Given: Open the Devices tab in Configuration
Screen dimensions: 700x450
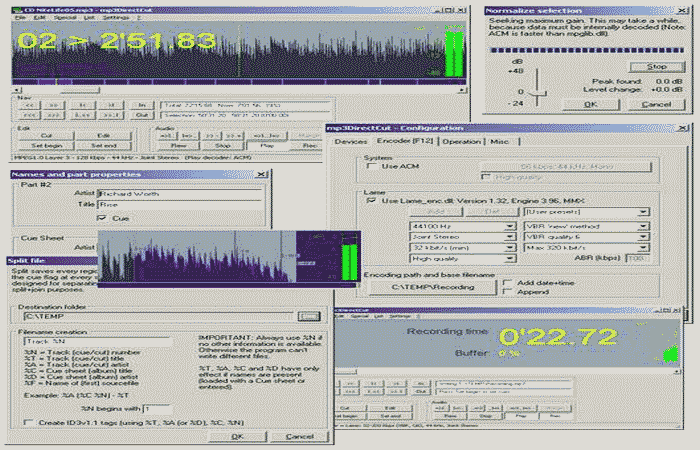Looking at the screenshot, I should point(351,142).
